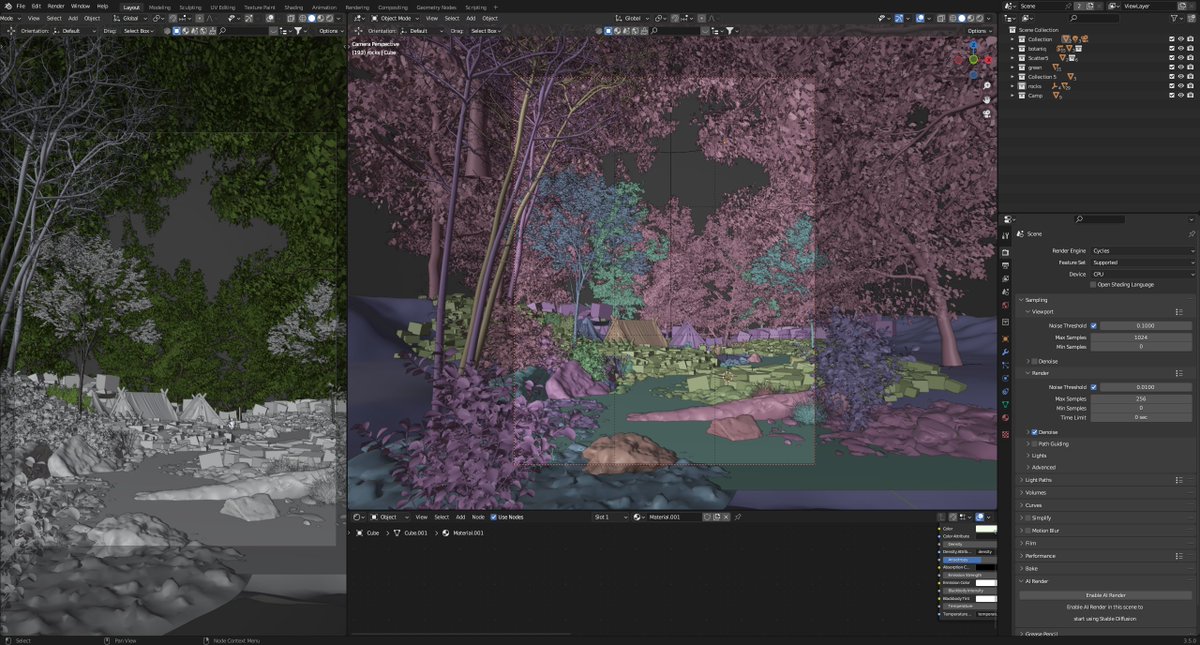This screenshot has width=1200, height=645.
Task: Hide the rocks collection eye icon
Action: pos(1181,86)
